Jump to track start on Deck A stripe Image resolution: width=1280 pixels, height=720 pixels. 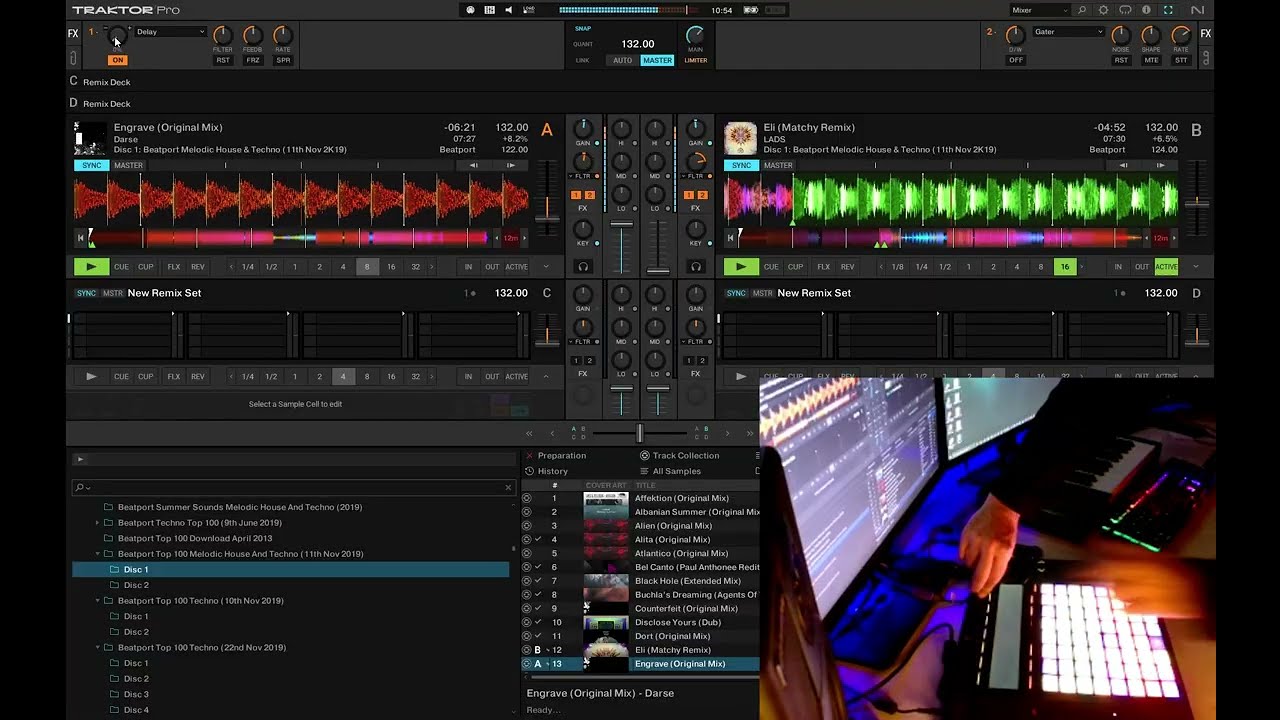click(80, 238)
